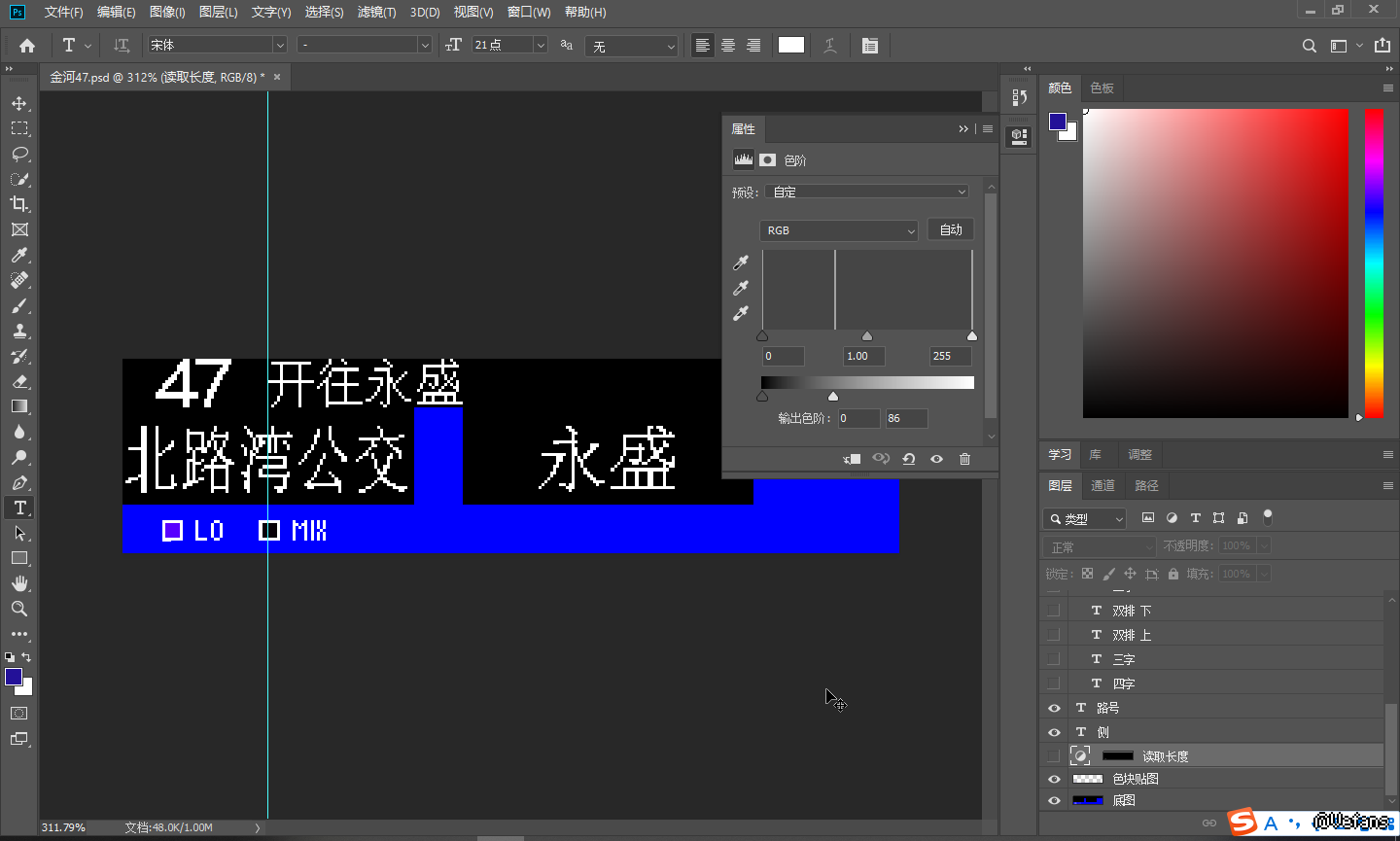Image resolution: width=1400 pixels, height=841 pixels.
Task: Select the Move tool
Action: (x=19, y=104)
